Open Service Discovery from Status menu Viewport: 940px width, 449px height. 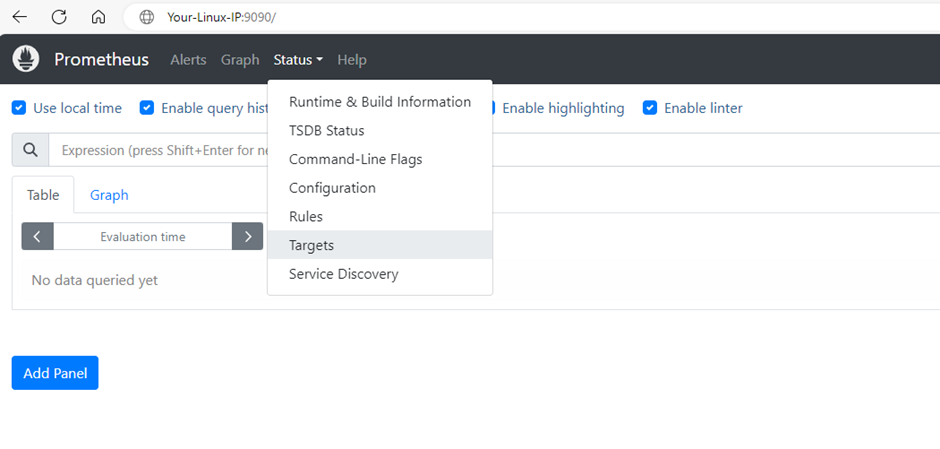[343, 274]
